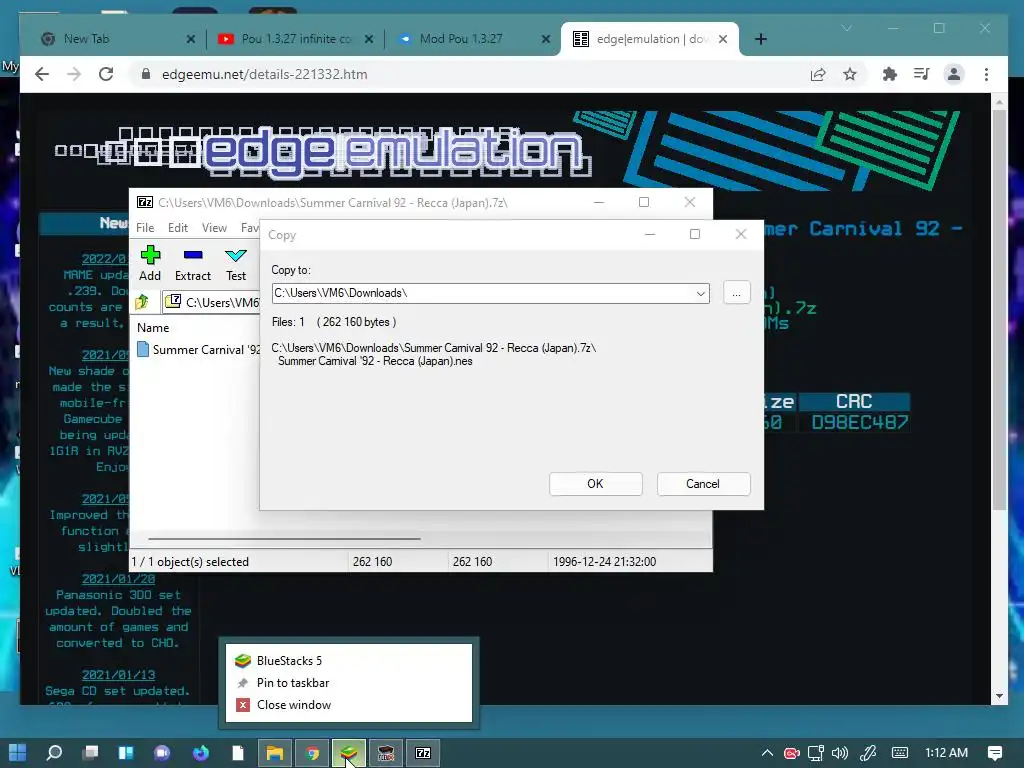Close the Mod Pou 1.3.27 tab

click(546, 39)
